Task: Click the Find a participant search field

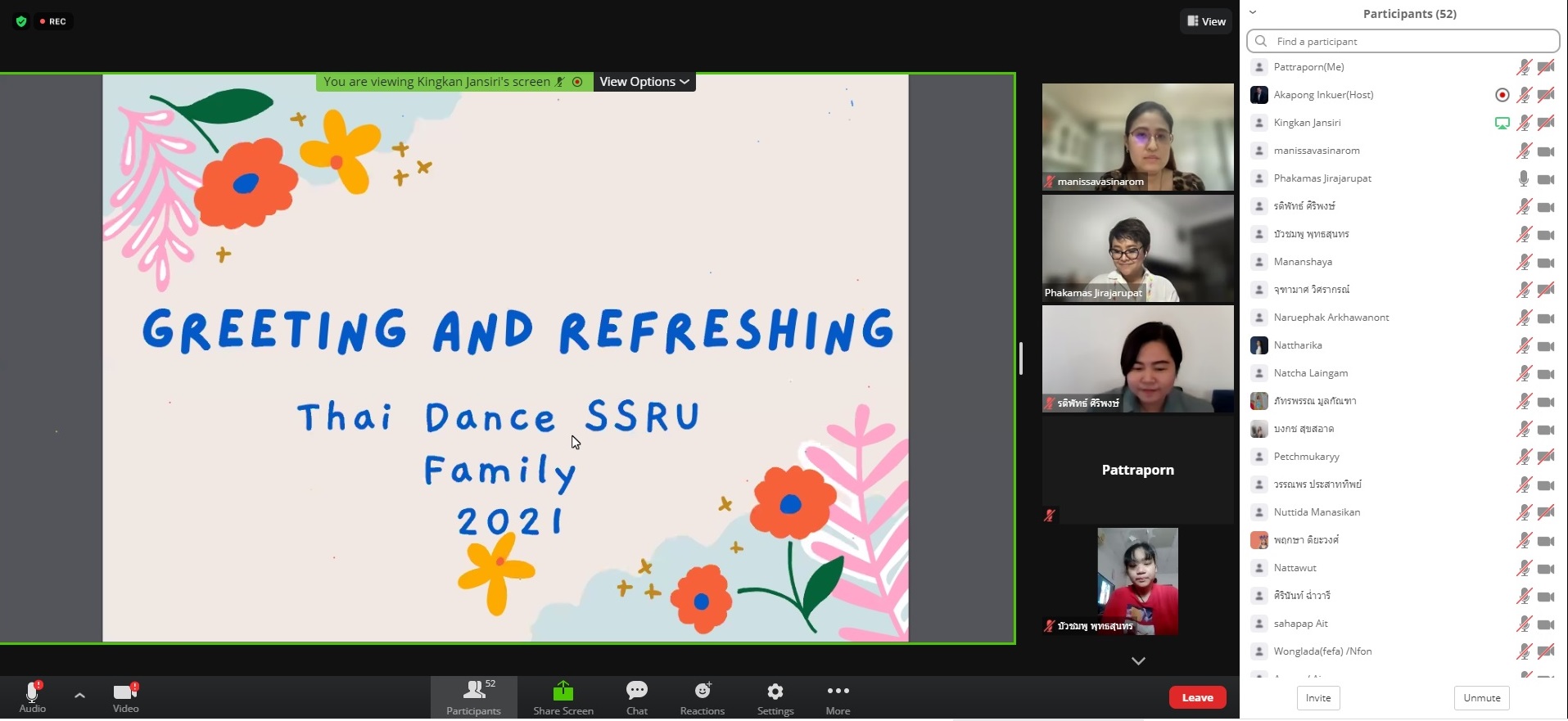Action: coord(1403,41)
